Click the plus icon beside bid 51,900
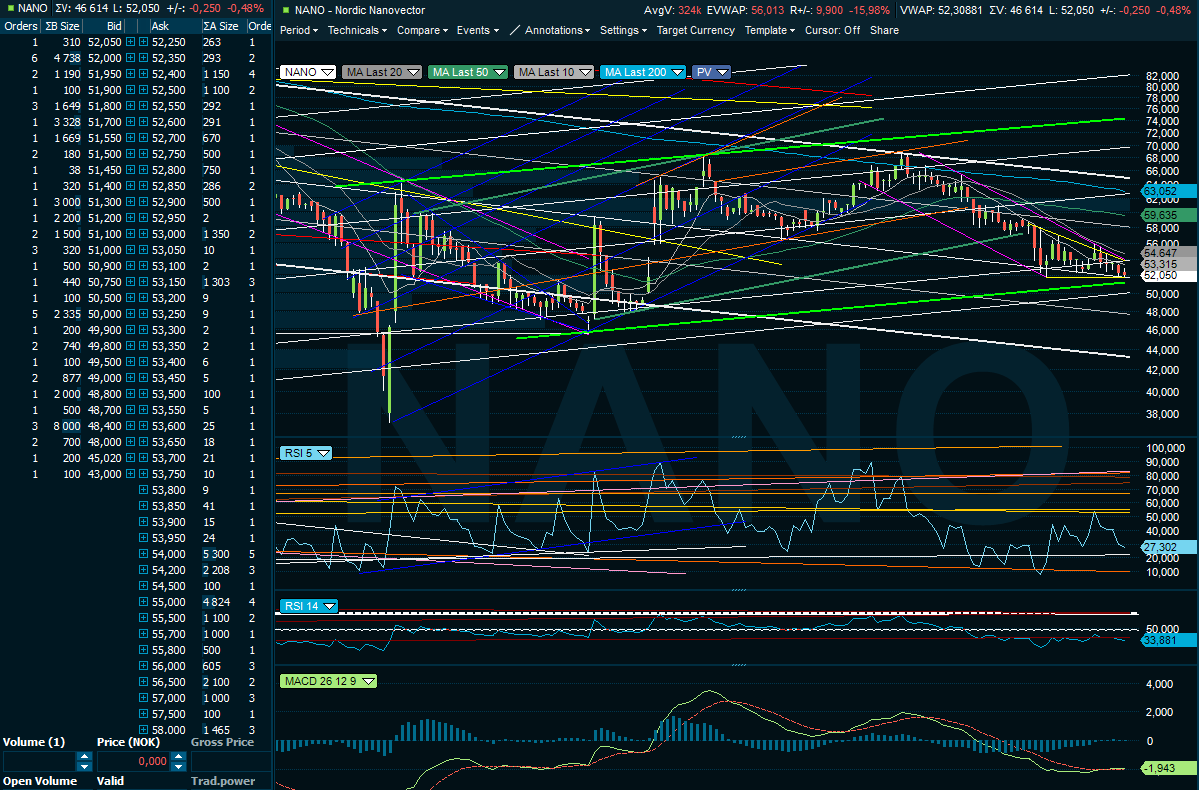This screenshot has height=790, width=1199. coord(131,90)
